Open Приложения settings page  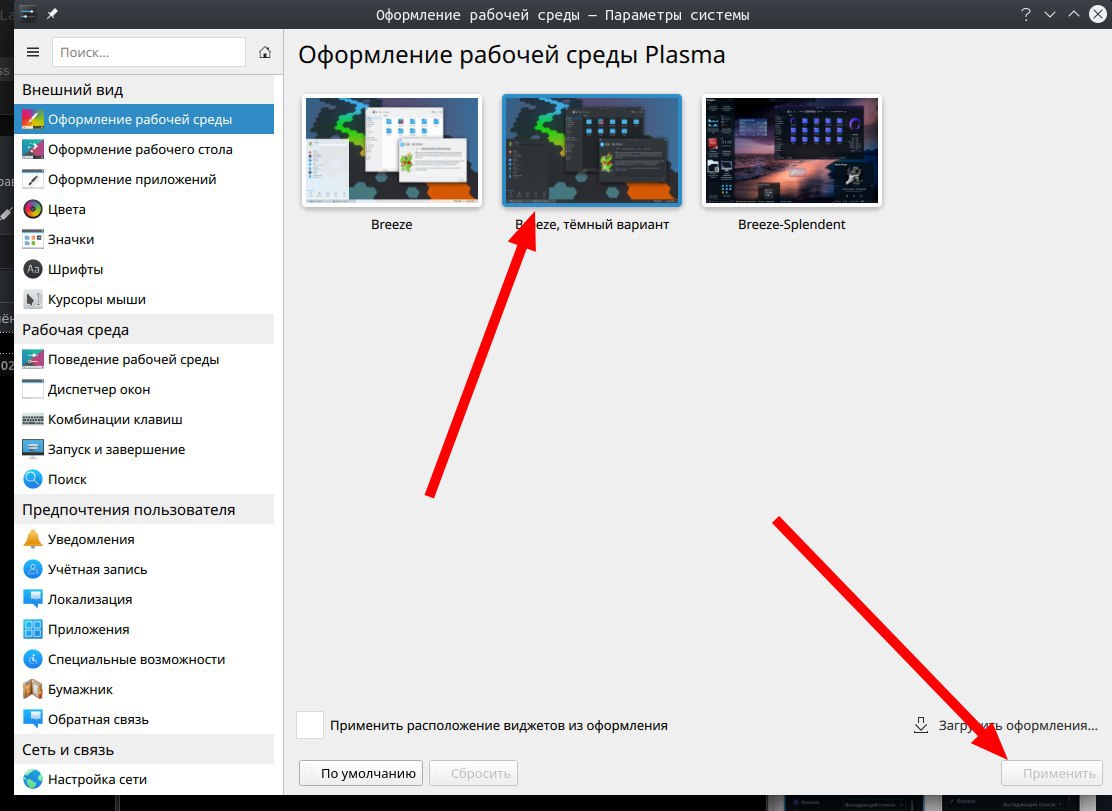[x=144, y=629]
